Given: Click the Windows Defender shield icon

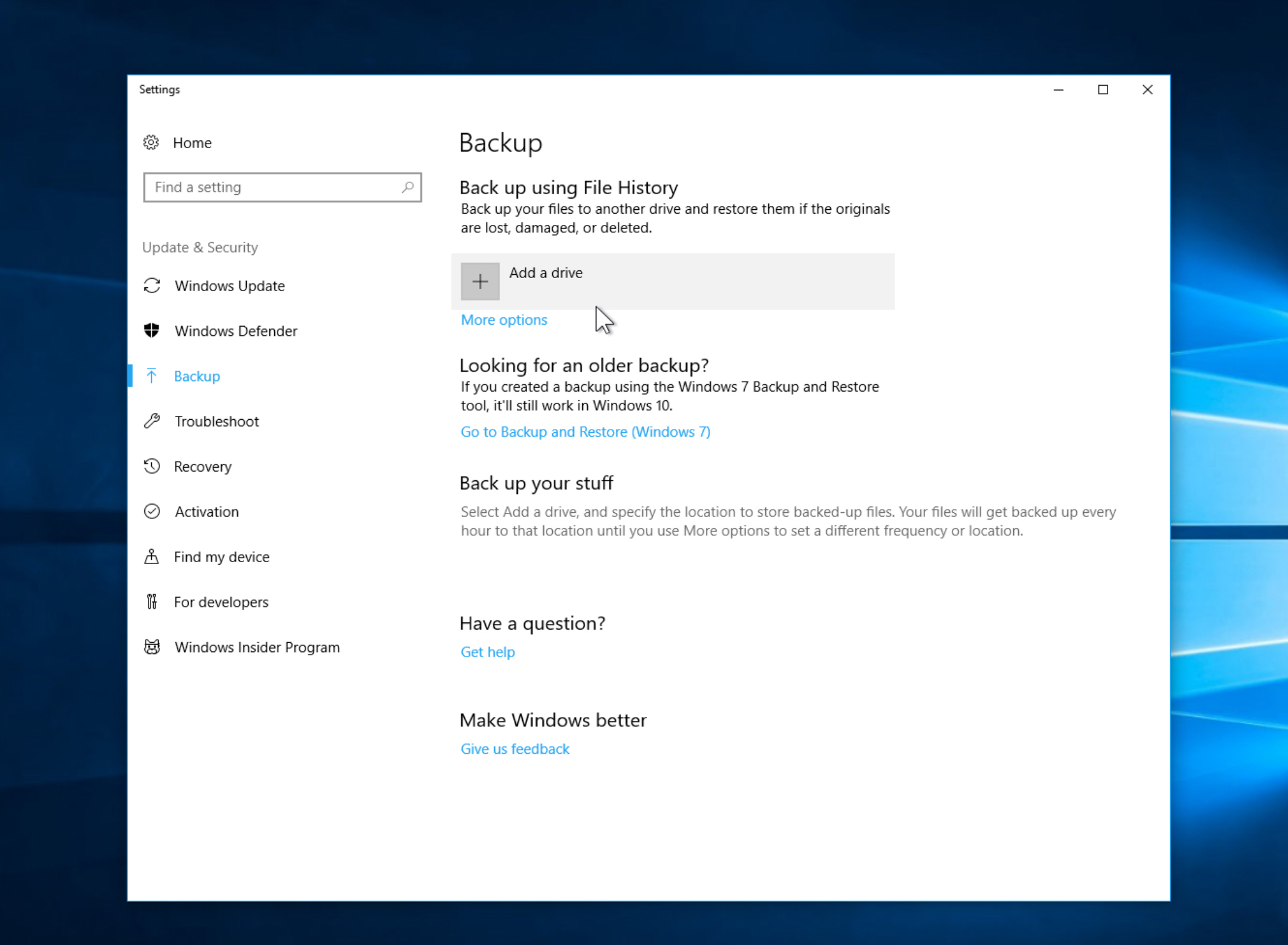Looking at the screenshot, I should click(152, 330).
